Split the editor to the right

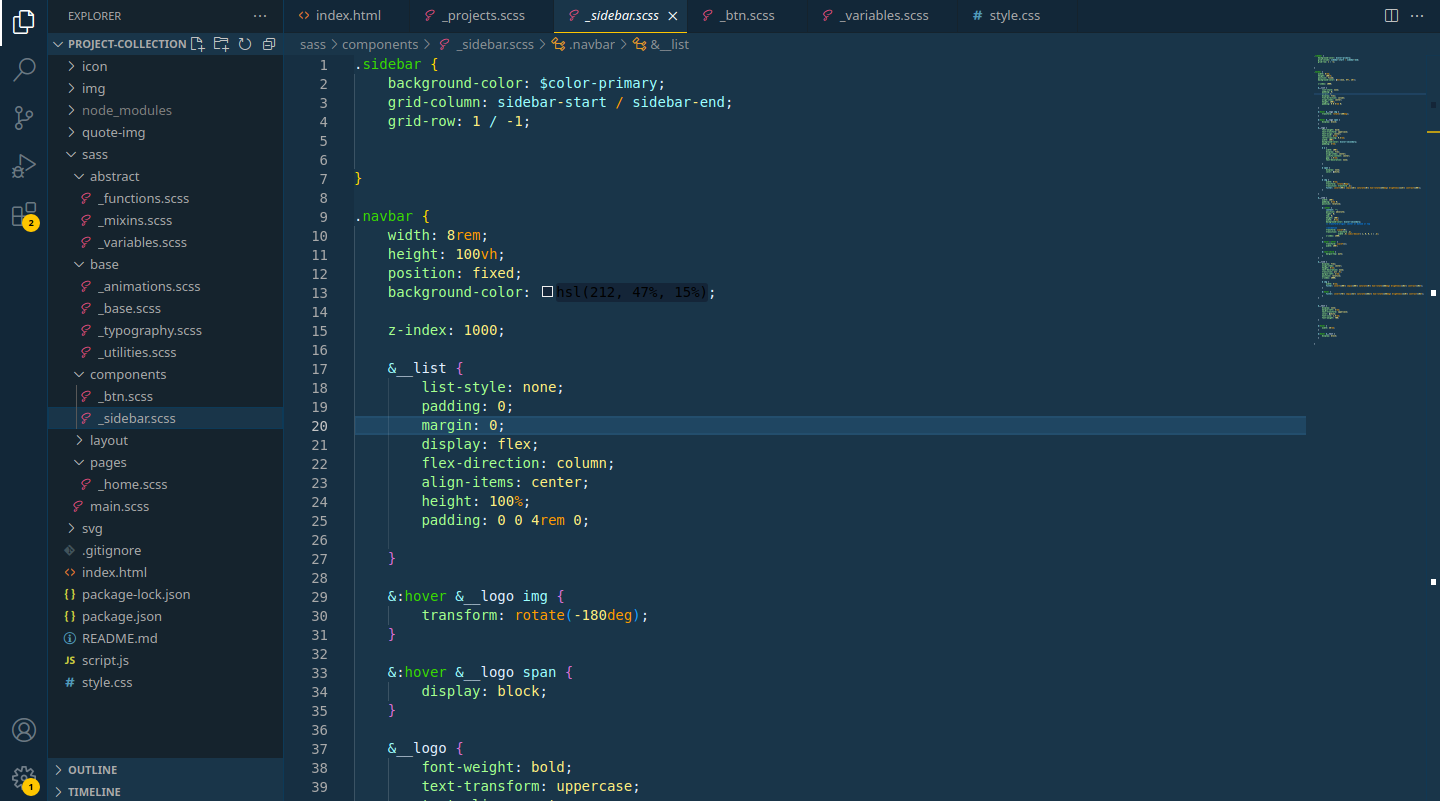[x=1391, y=16]
